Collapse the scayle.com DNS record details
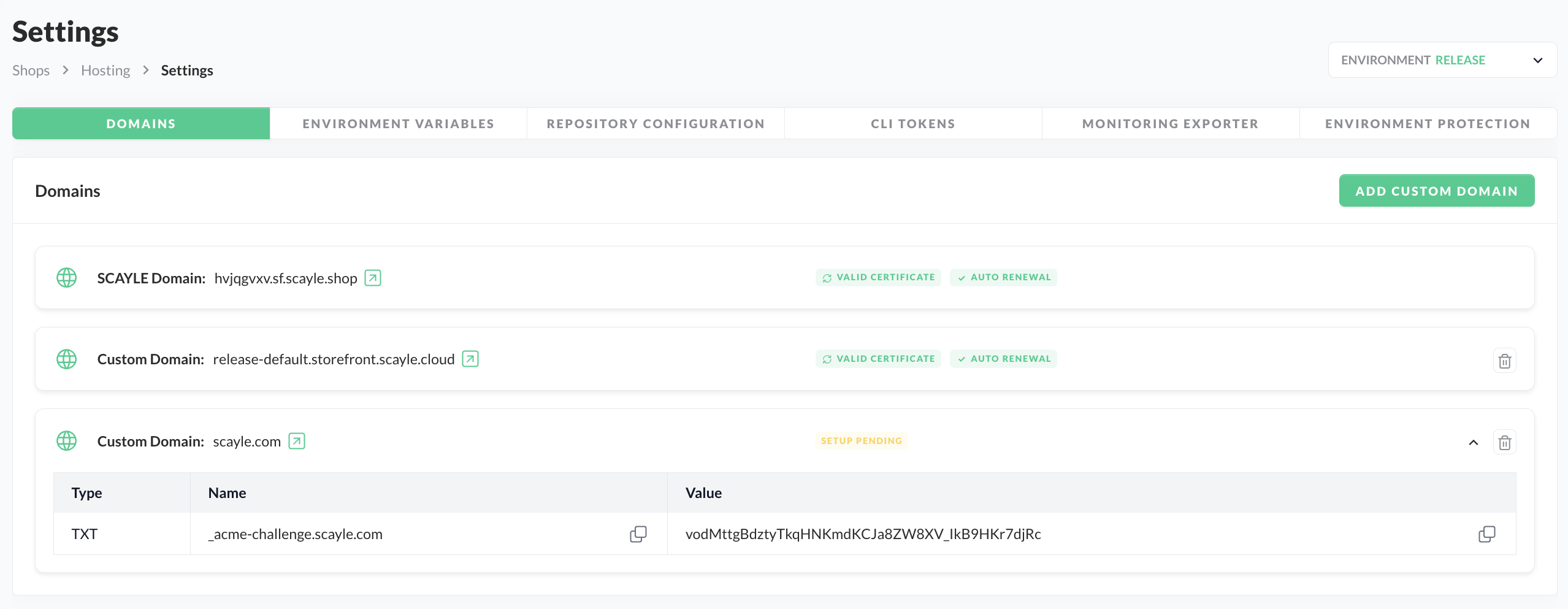The image size is (1568, 609). coord(1473,442)
